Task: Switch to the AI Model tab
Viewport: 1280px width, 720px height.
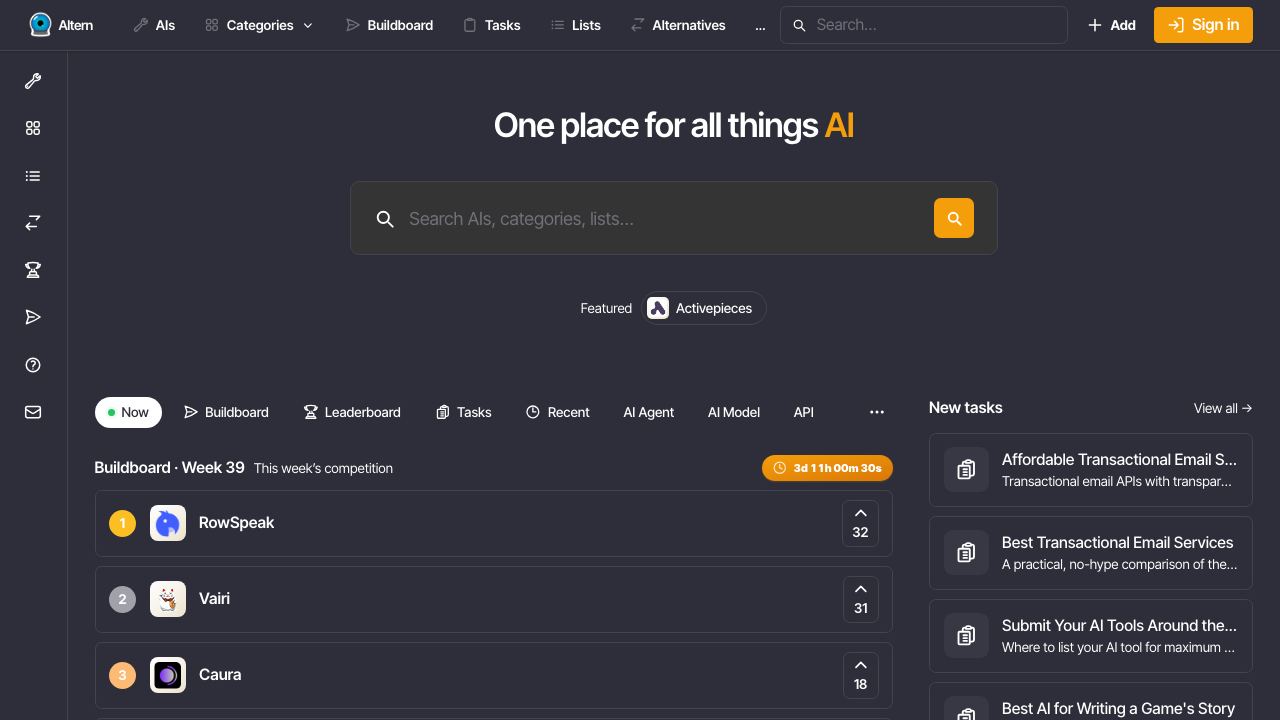Action: coord(734,412)
